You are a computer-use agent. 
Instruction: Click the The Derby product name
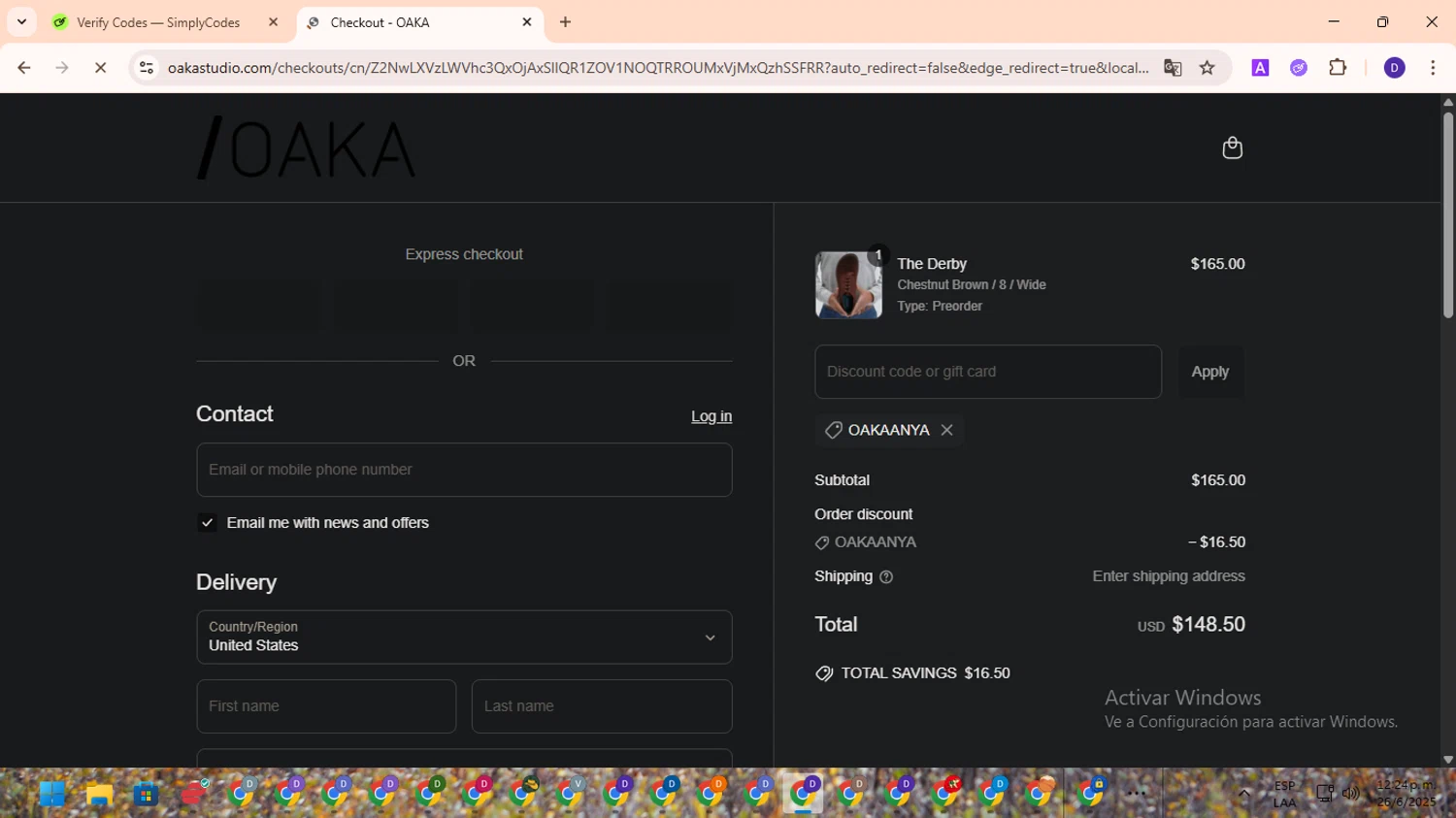tap(932, 264)
